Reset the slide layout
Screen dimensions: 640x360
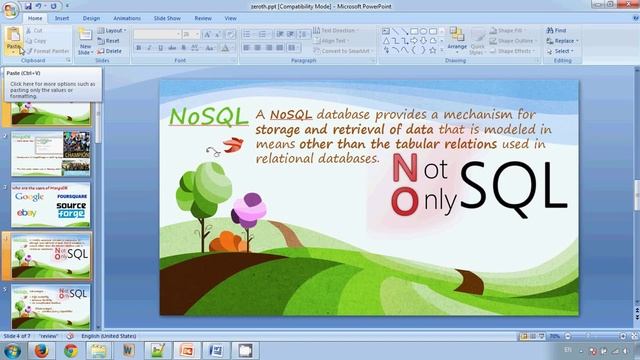pos(109,41)
